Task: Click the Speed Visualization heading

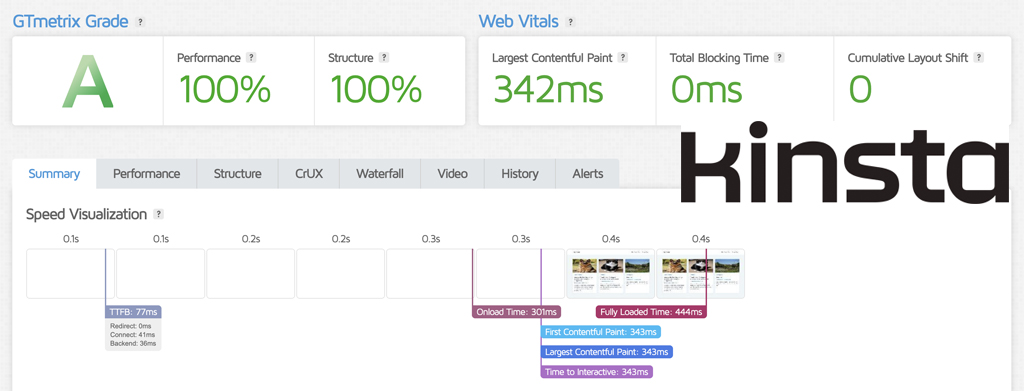Action: [x=86, y=214]
